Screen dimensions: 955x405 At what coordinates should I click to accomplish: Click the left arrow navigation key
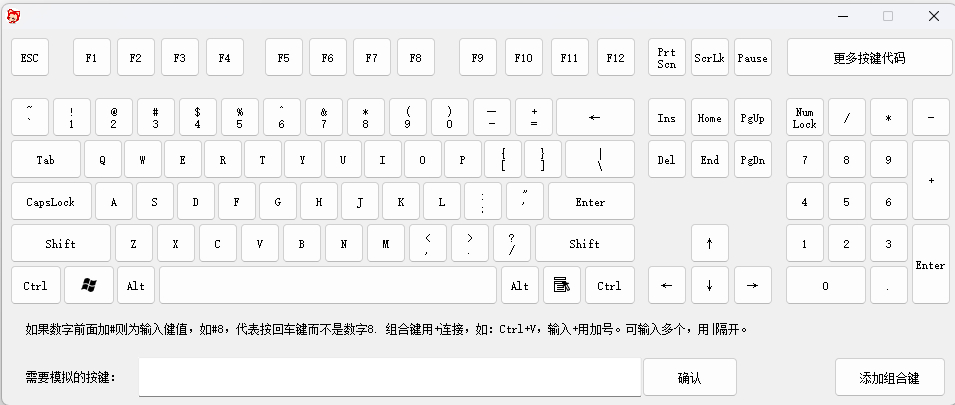(667, 285)
